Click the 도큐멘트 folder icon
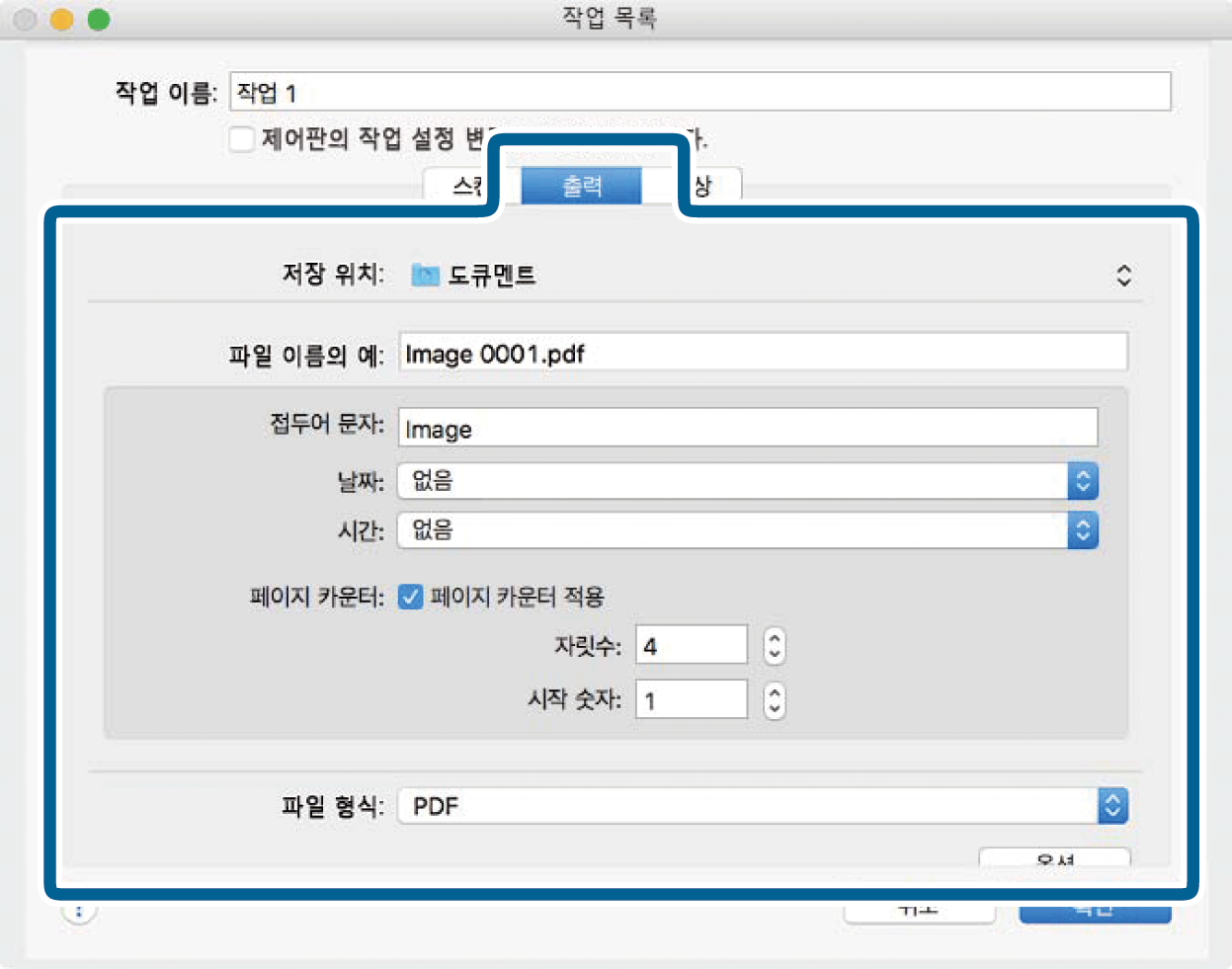1232x969 pixels. (425, 275)
